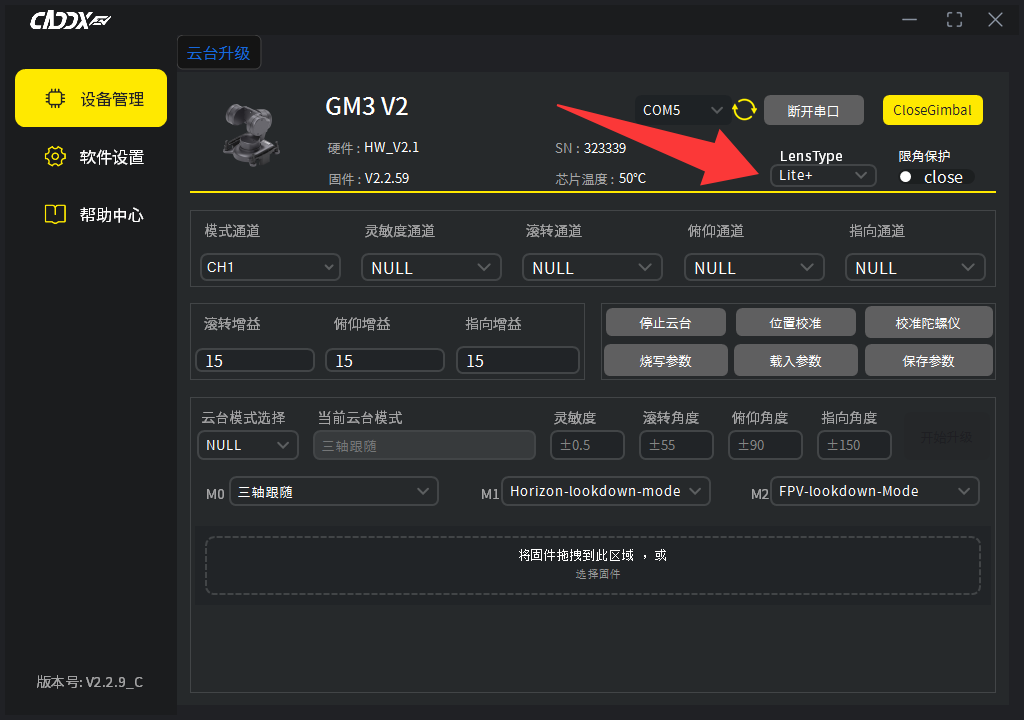Open the COM5 serial port dropdown
This screenshot has width=1024, height=720.
coord(681,110)
